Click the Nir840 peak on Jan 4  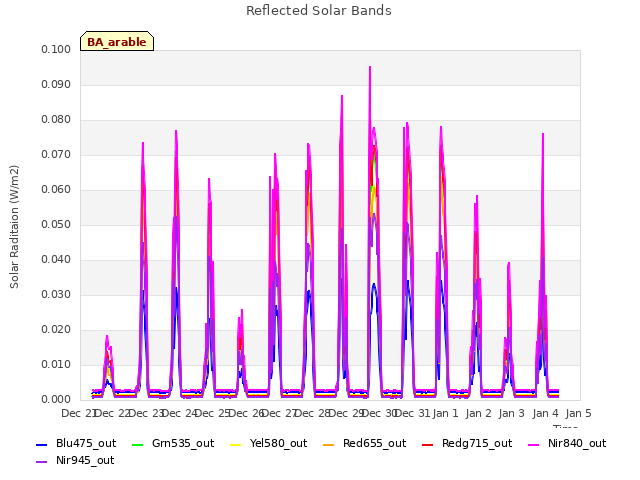click(543, 134)
